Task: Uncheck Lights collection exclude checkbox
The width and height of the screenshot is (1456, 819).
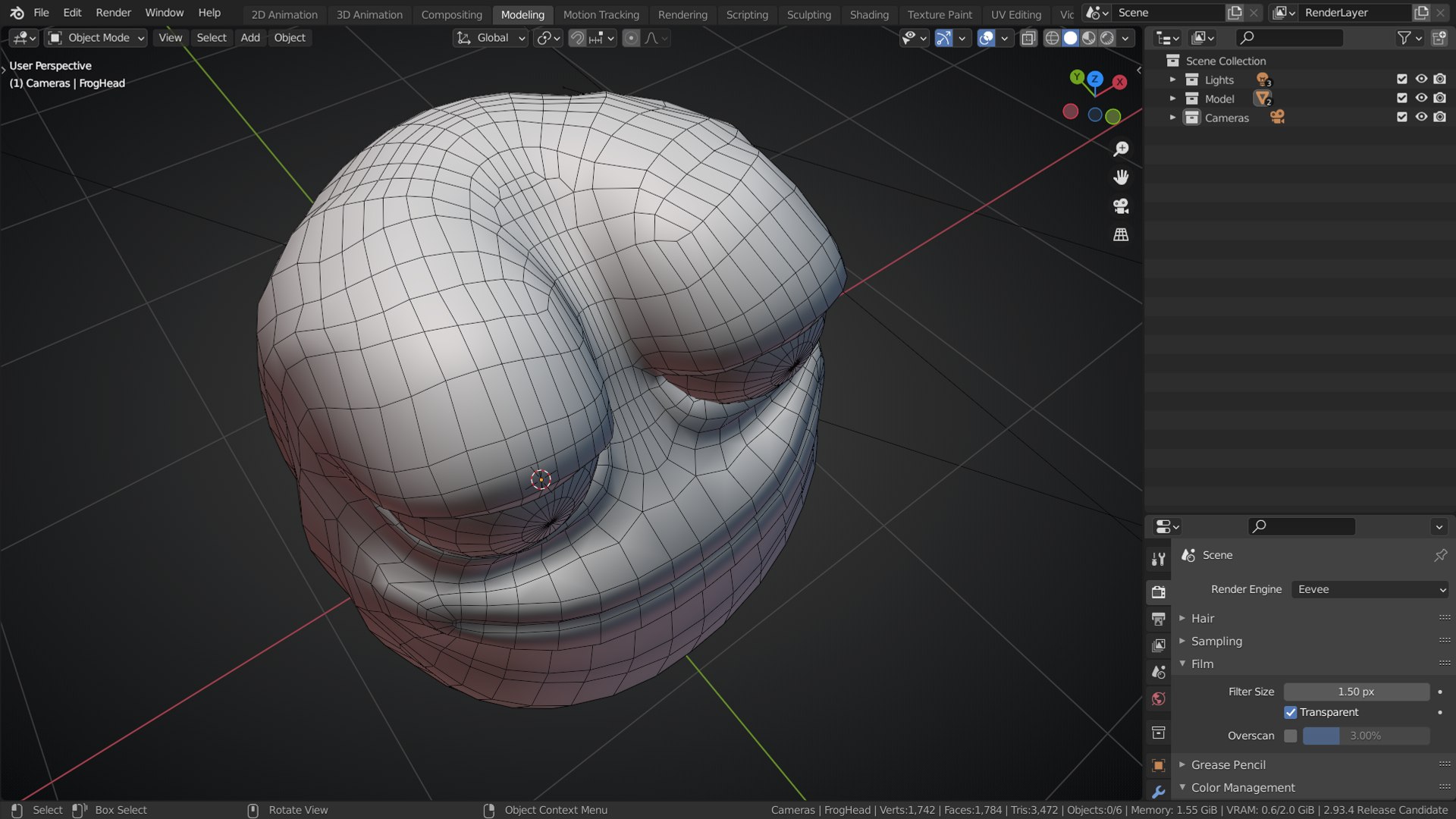Action: 1402,80
